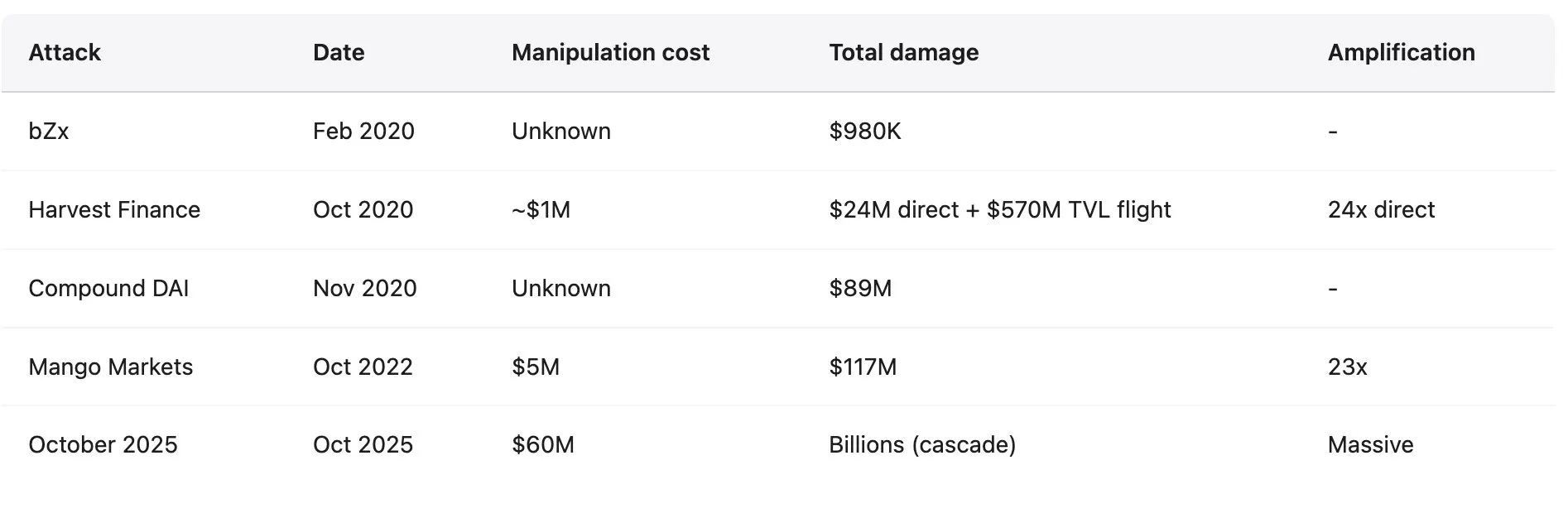
Task: Click the ~$1M manipulation cost cell
Action: [541, 210]
